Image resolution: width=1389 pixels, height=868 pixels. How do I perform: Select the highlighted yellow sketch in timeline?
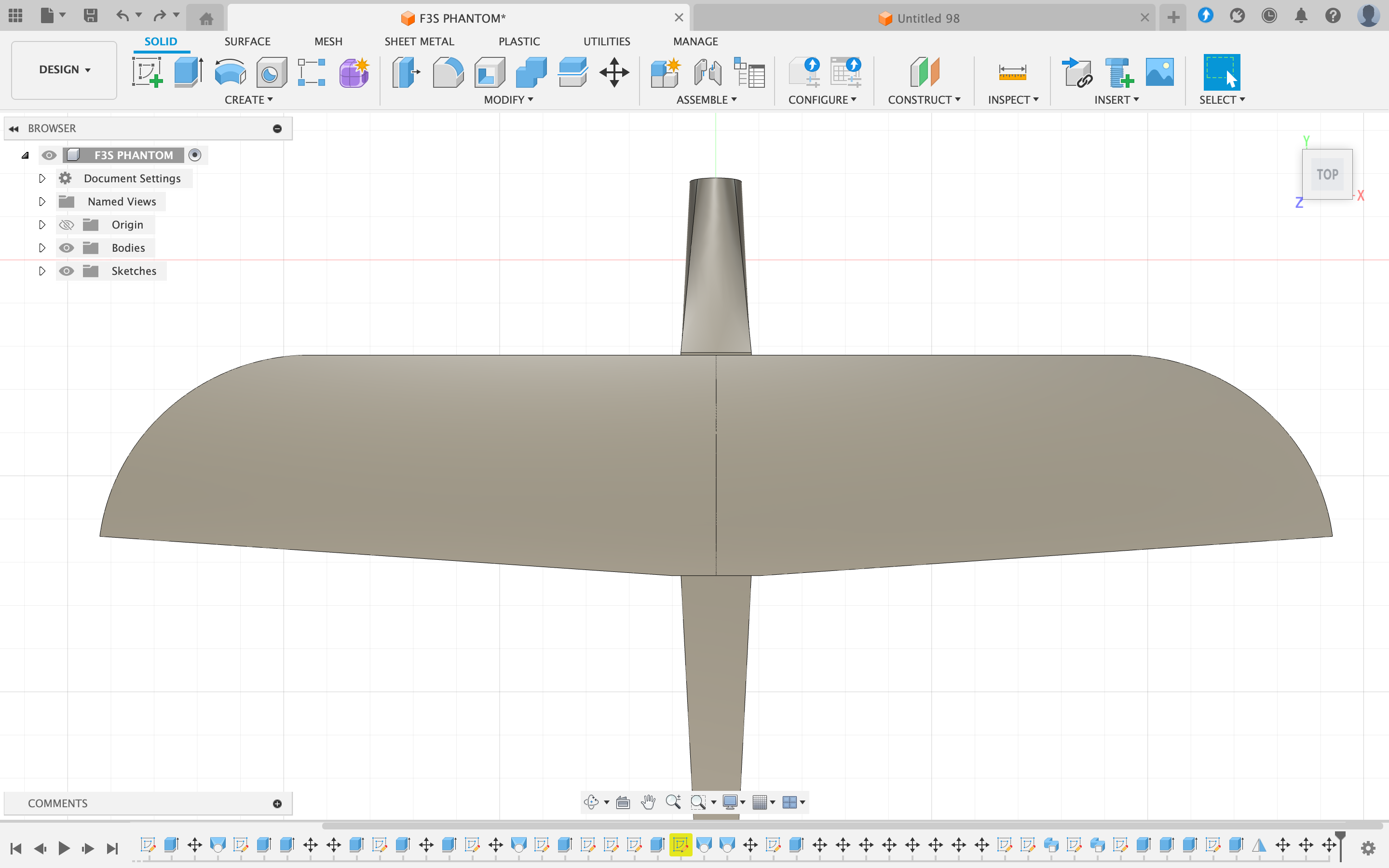coord(681,845)
